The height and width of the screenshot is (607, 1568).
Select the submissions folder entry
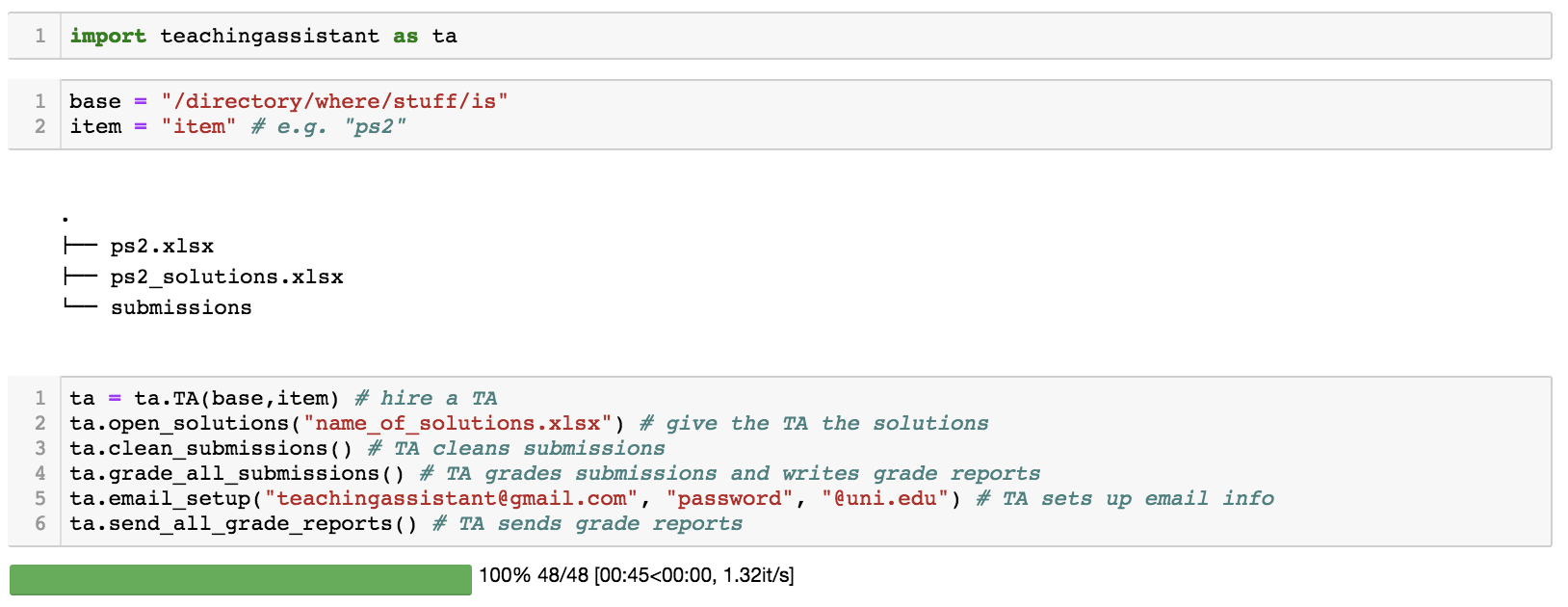coord(181,307)
